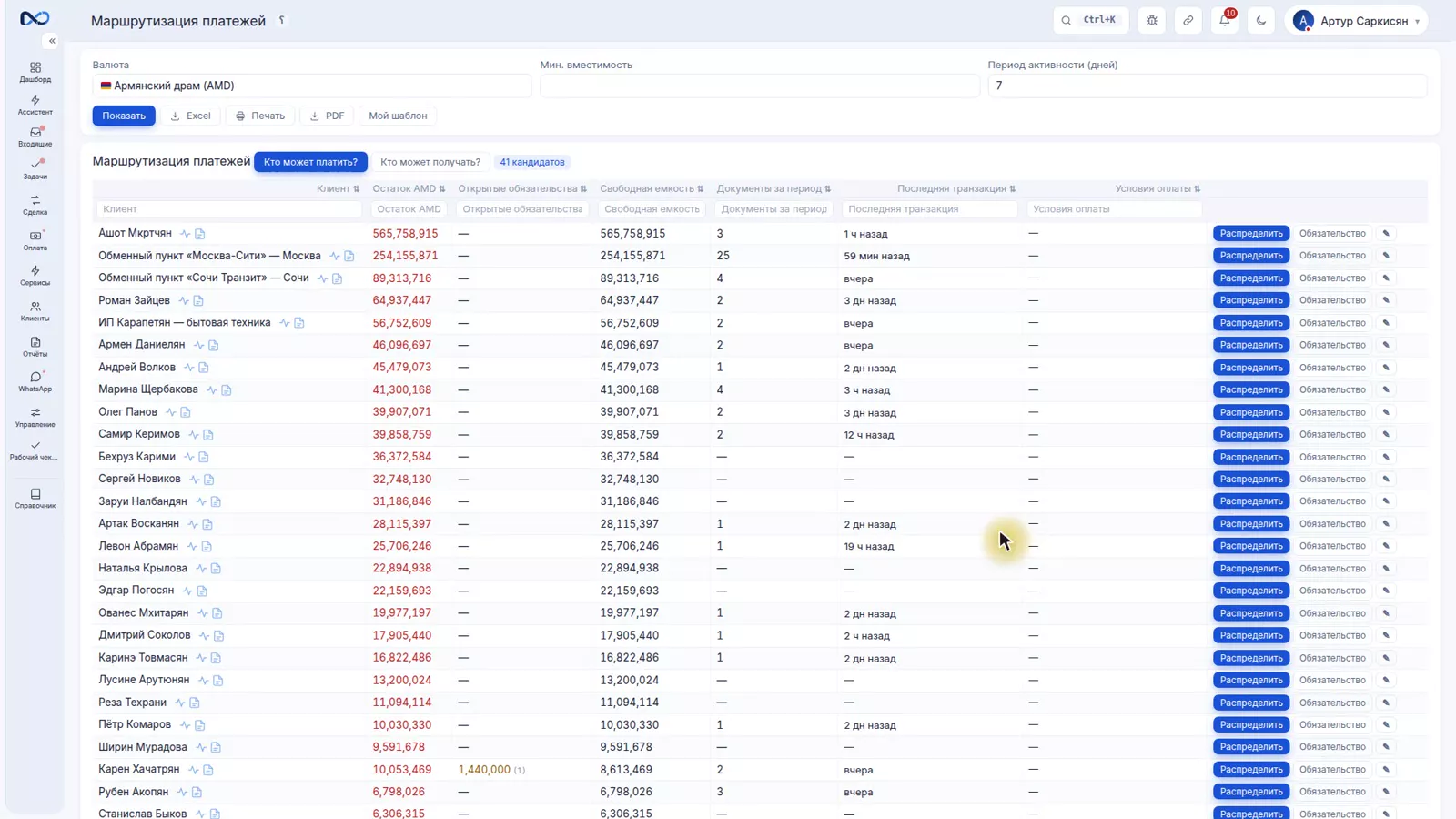
Task: Click Распределить for Ашот Мкртчян
Action: click(1251, 234)
